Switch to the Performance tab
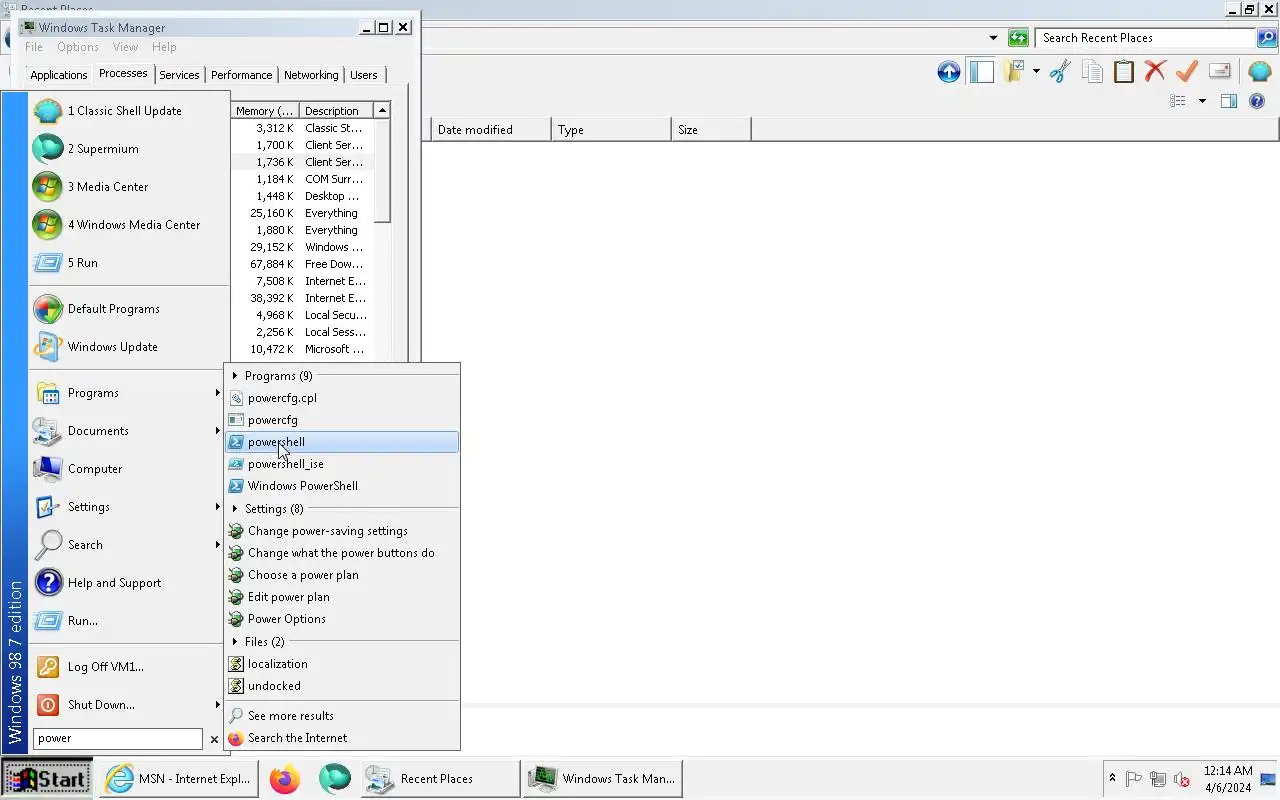This screenshot has width=1280, height=800. (x=241, y=75)
